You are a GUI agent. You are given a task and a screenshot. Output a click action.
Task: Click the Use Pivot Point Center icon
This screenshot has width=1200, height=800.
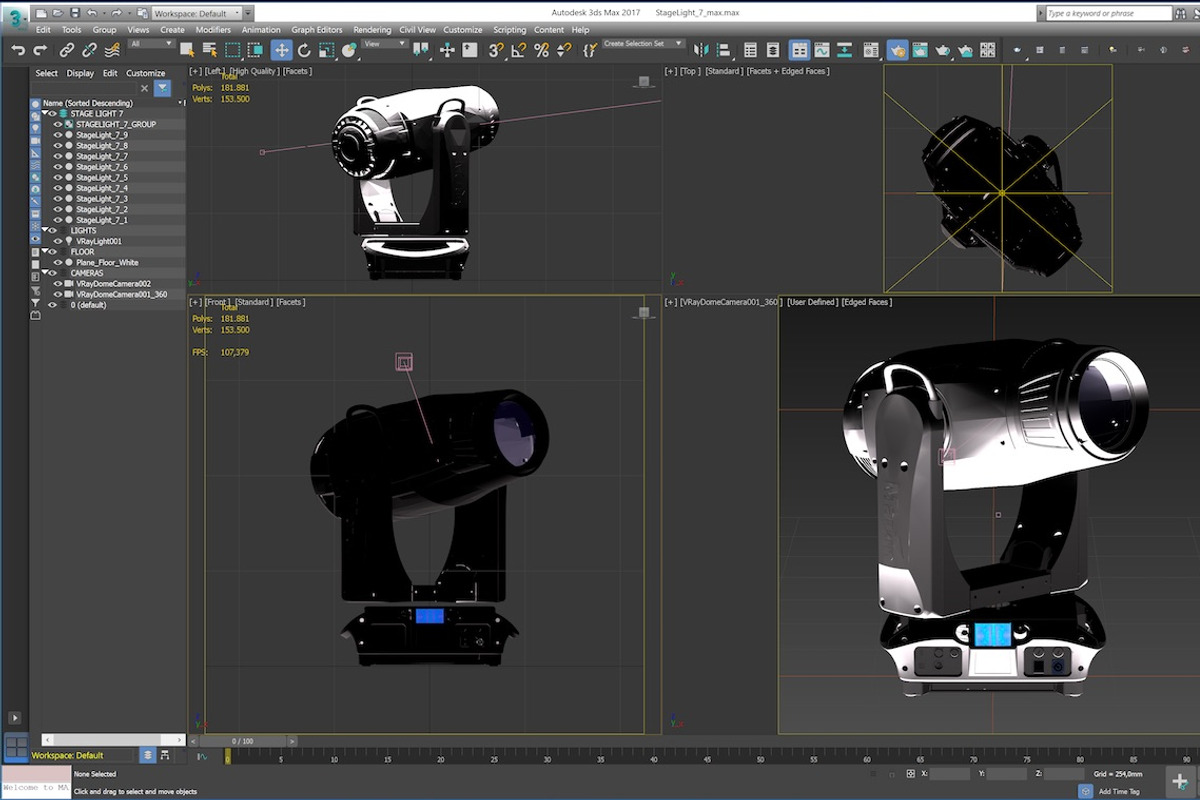(421, 50)
